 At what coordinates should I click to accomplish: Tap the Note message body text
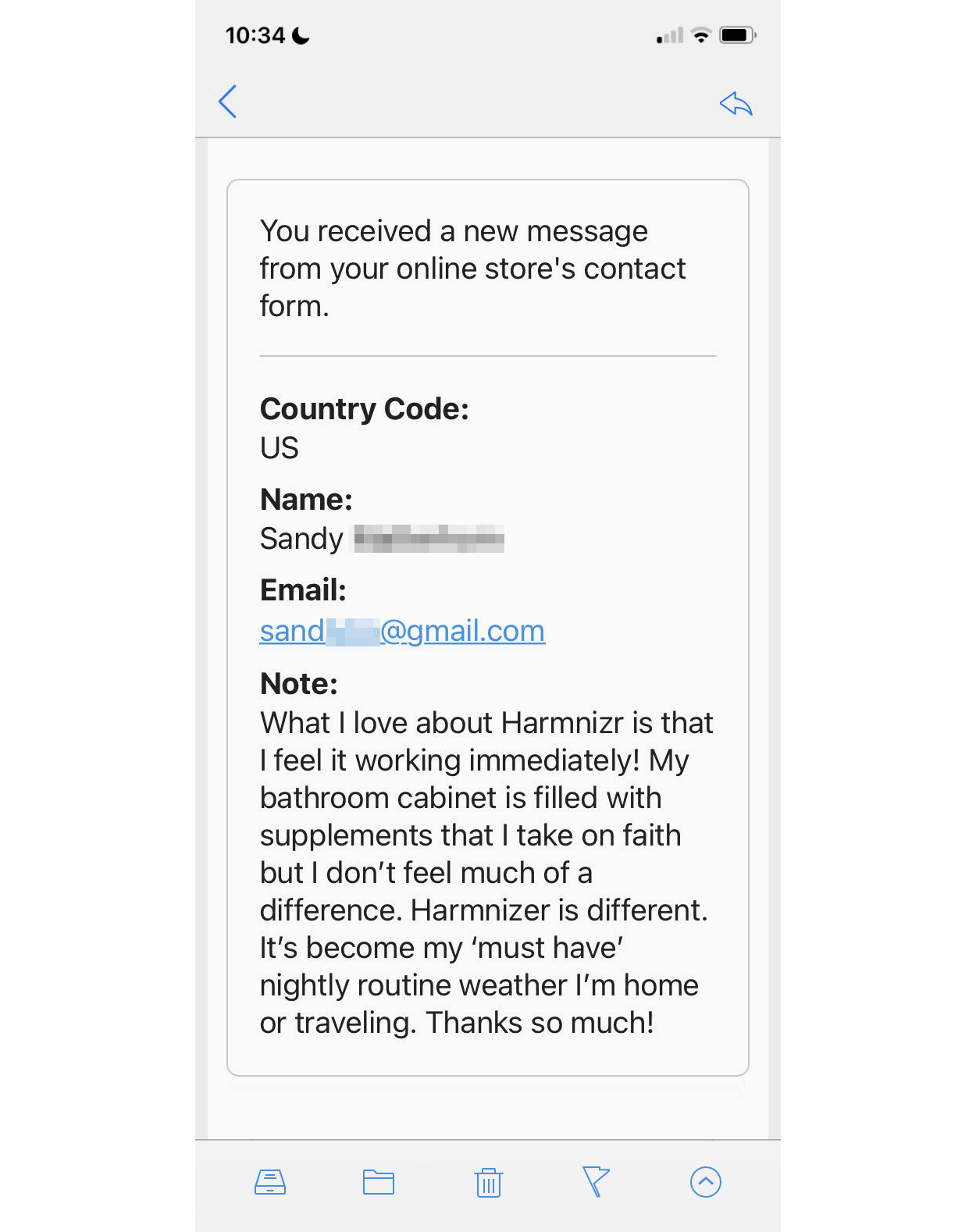484,872
